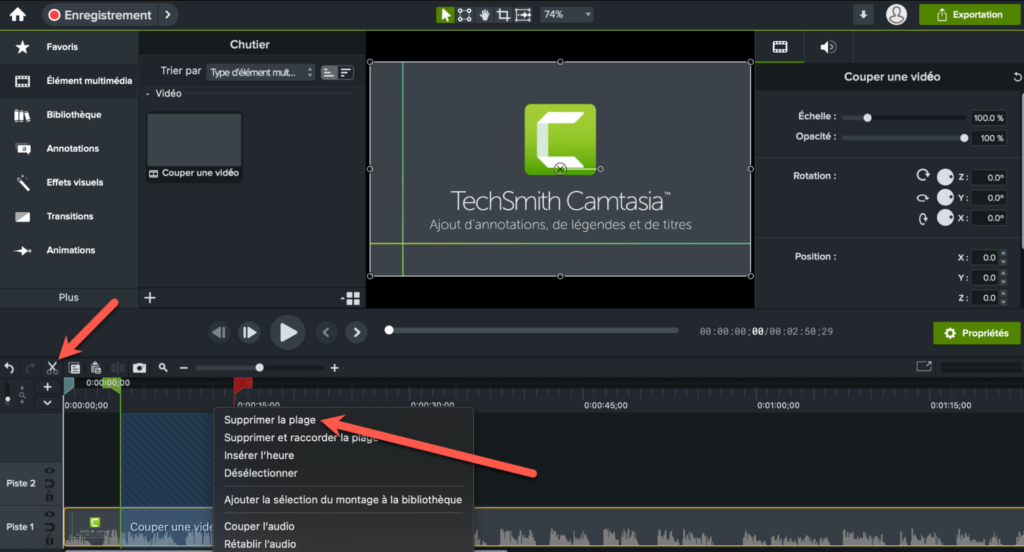Select Insérer l'heure menu entry
The image size is (1024, 552).
click(x=259, y=455)
